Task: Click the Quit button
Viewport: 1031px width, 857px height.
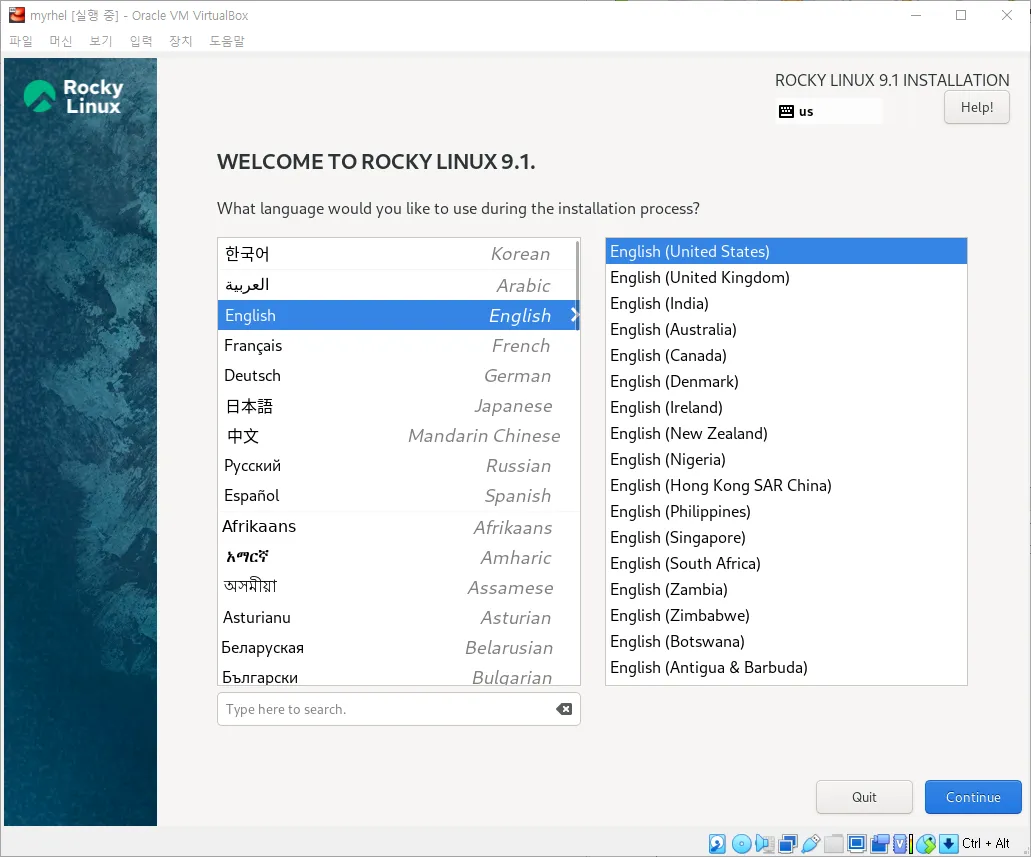Action: pos(864,797)
